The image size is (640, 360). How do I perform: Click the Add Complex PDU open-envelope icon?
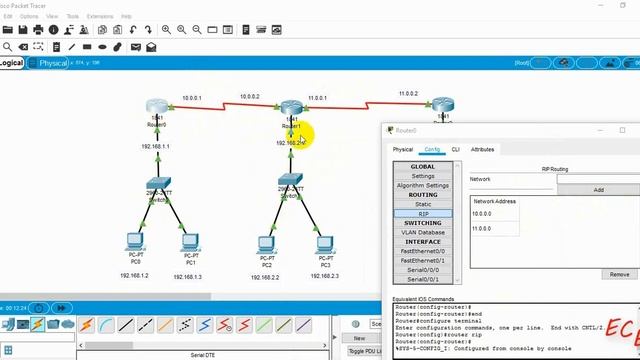(x=151, y=47)
